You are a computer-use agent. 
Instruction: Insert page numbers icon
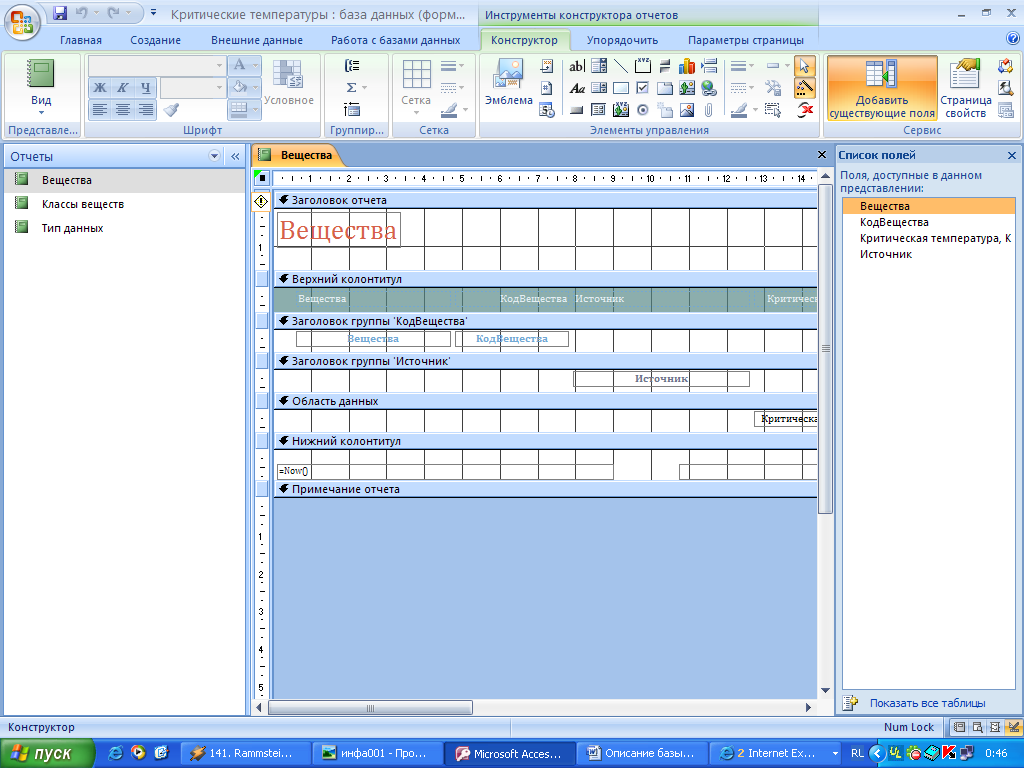click(547, 88)
